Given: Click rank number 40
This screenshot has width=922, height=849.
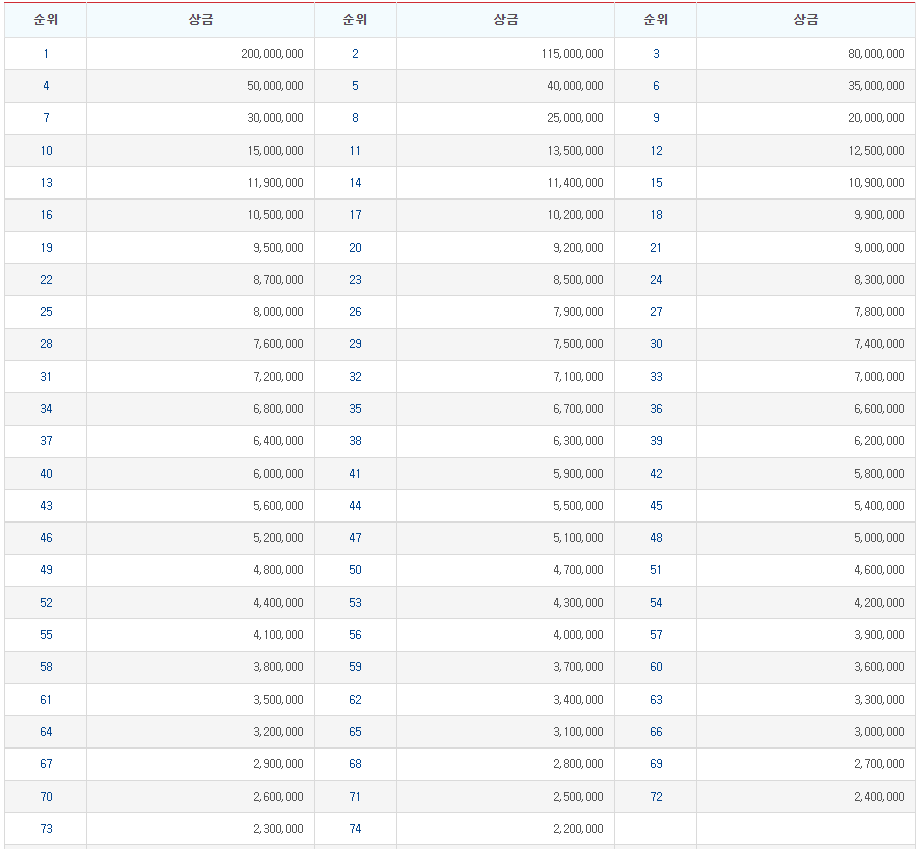Looking at the screenshot, I should 46,473.
